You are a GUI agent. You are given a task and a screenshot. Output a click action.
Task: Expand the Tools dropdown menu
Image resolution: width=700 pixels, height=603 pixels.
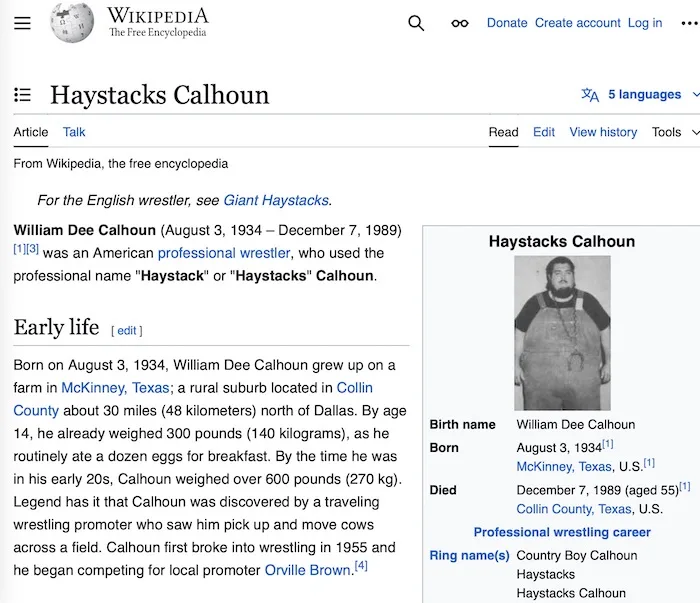(x=675, y=132)
